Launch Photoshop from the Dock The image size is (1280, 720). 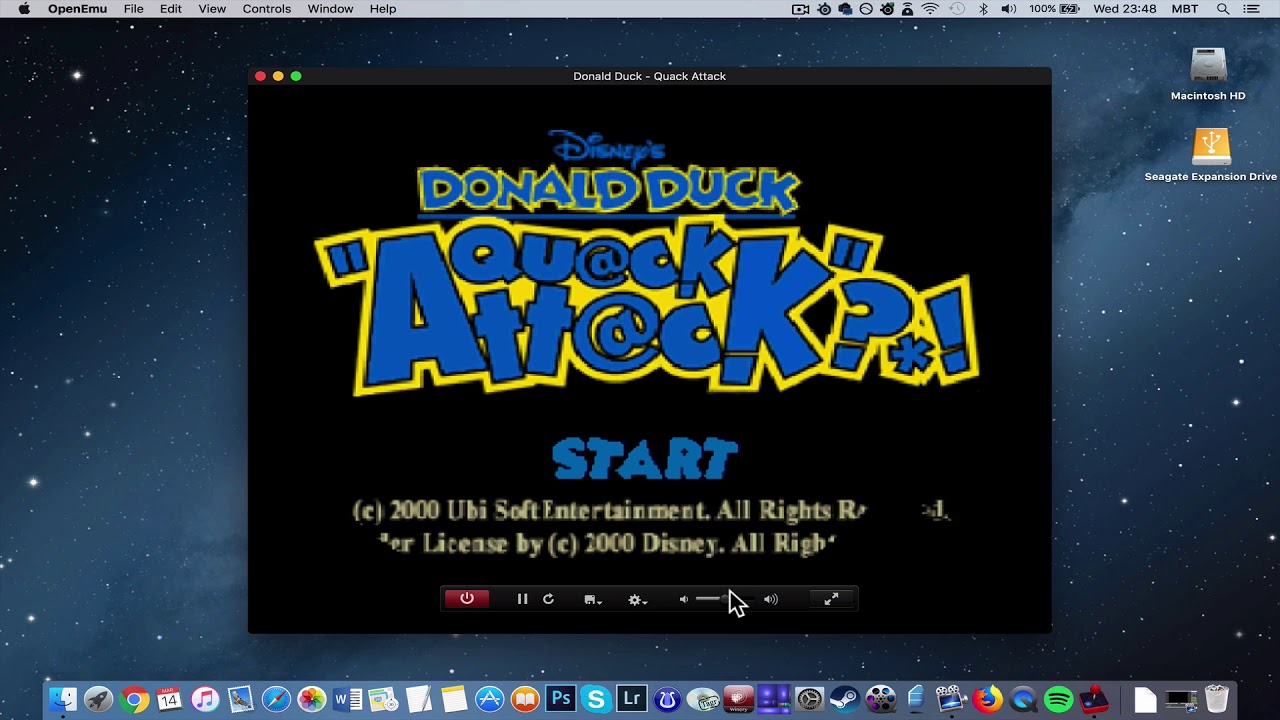(x=561, y=699)
